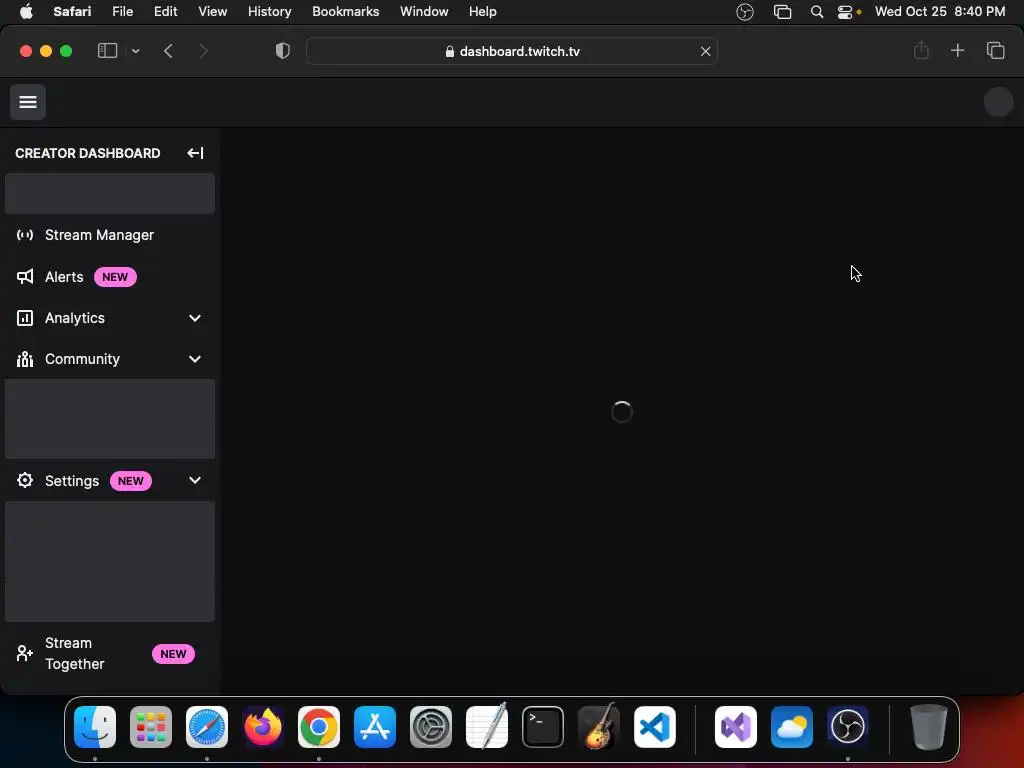This screenshot has width=1024, height=768.
Task: Show Safari tab overview
Action: click(995, 50)
